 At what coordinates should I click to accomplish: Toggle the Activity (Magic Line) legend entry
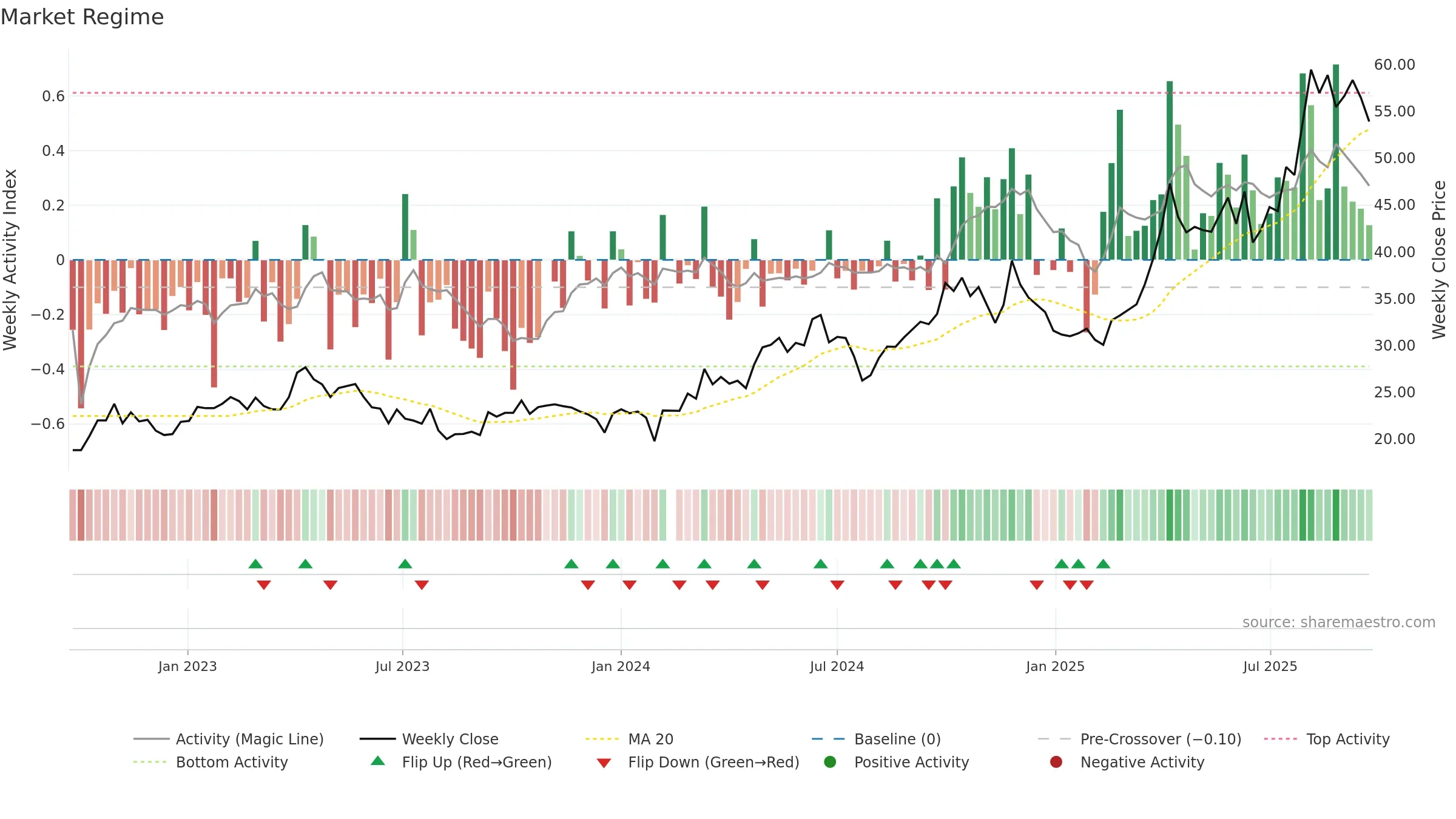coord(229,739)
